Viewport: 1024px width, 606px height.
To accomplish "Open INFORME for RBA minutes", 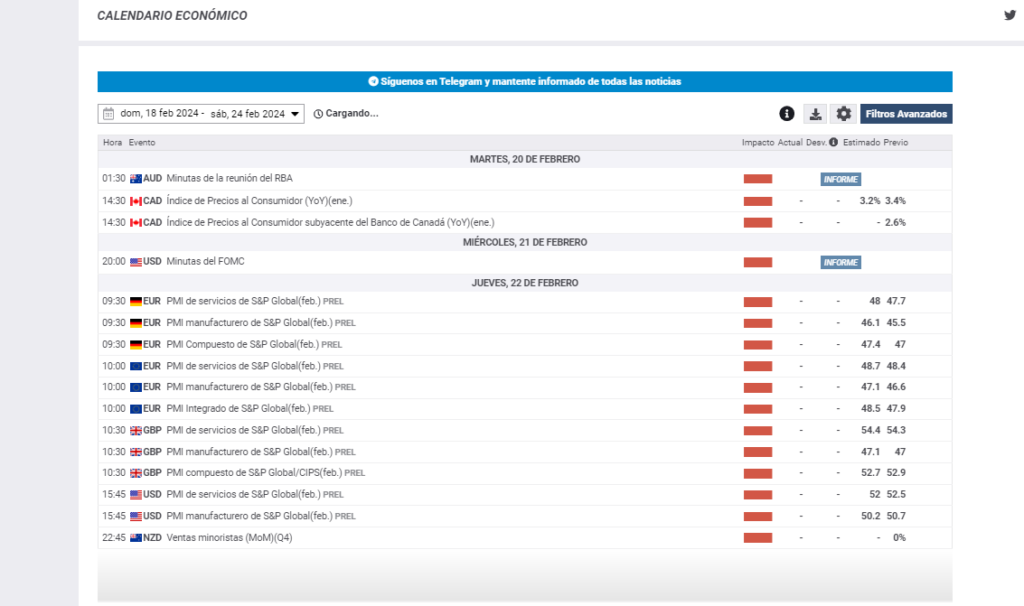I will point(840,180).
